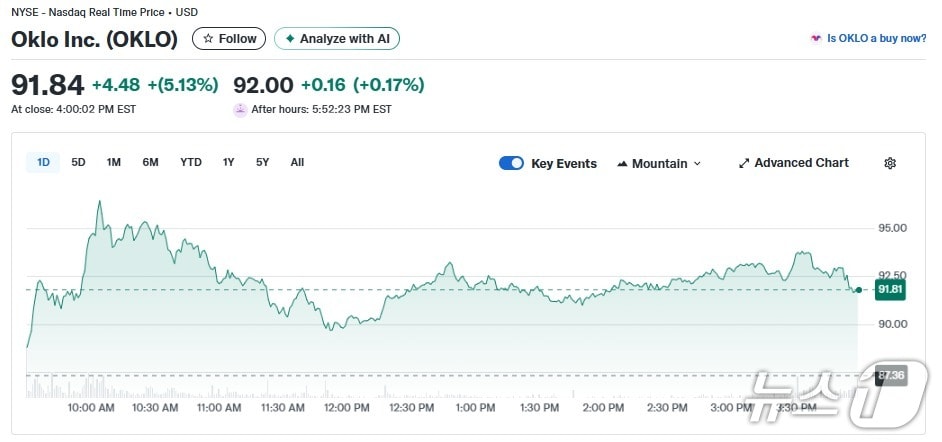Screen dimensions: 942x442
Task: Click the purple icon beside OKLO buy prompt
Action: 816,39
